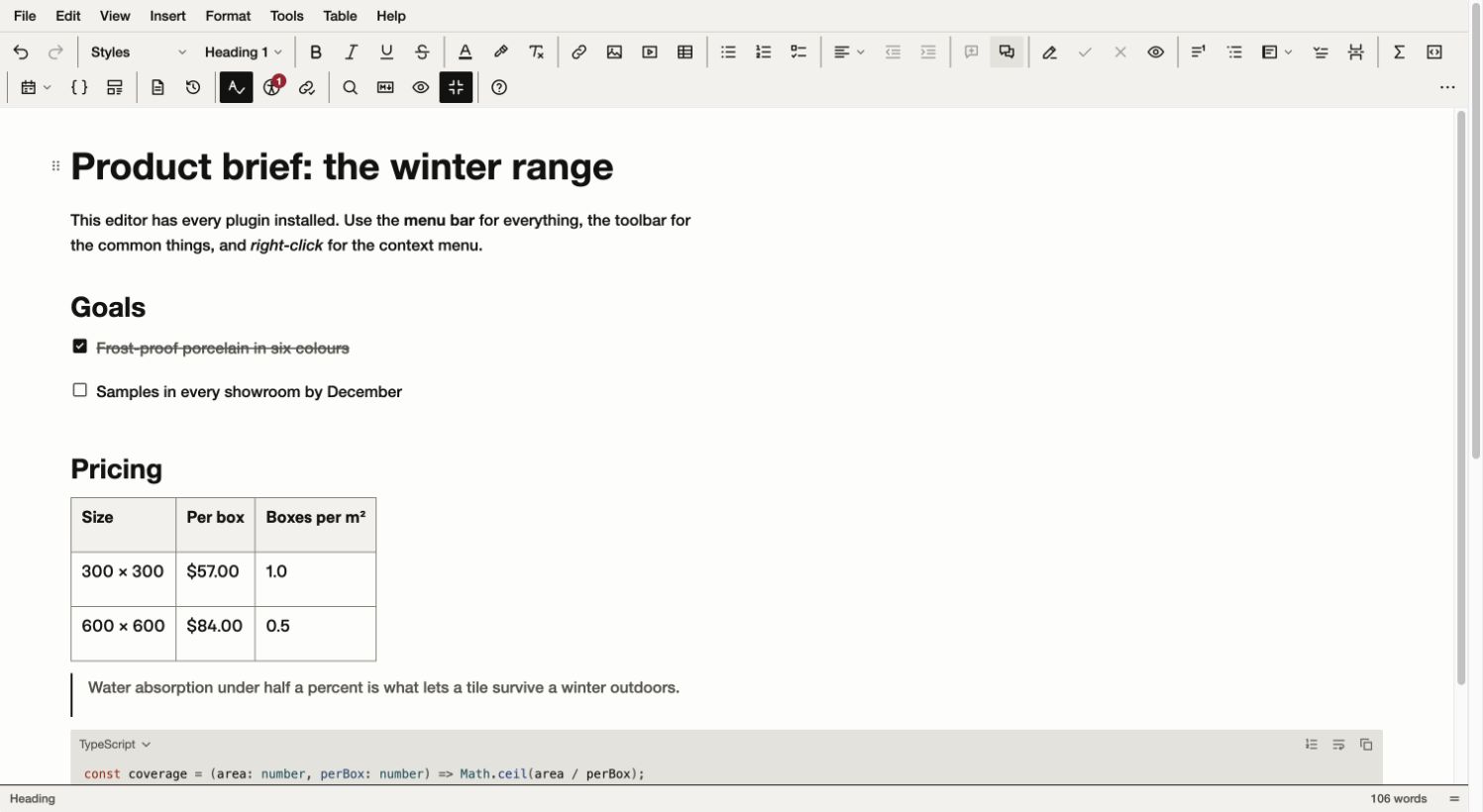This screenshot has height=812, width=1483.
Task: Click the Heading path in status bar
Action: [x=33, y=799]
